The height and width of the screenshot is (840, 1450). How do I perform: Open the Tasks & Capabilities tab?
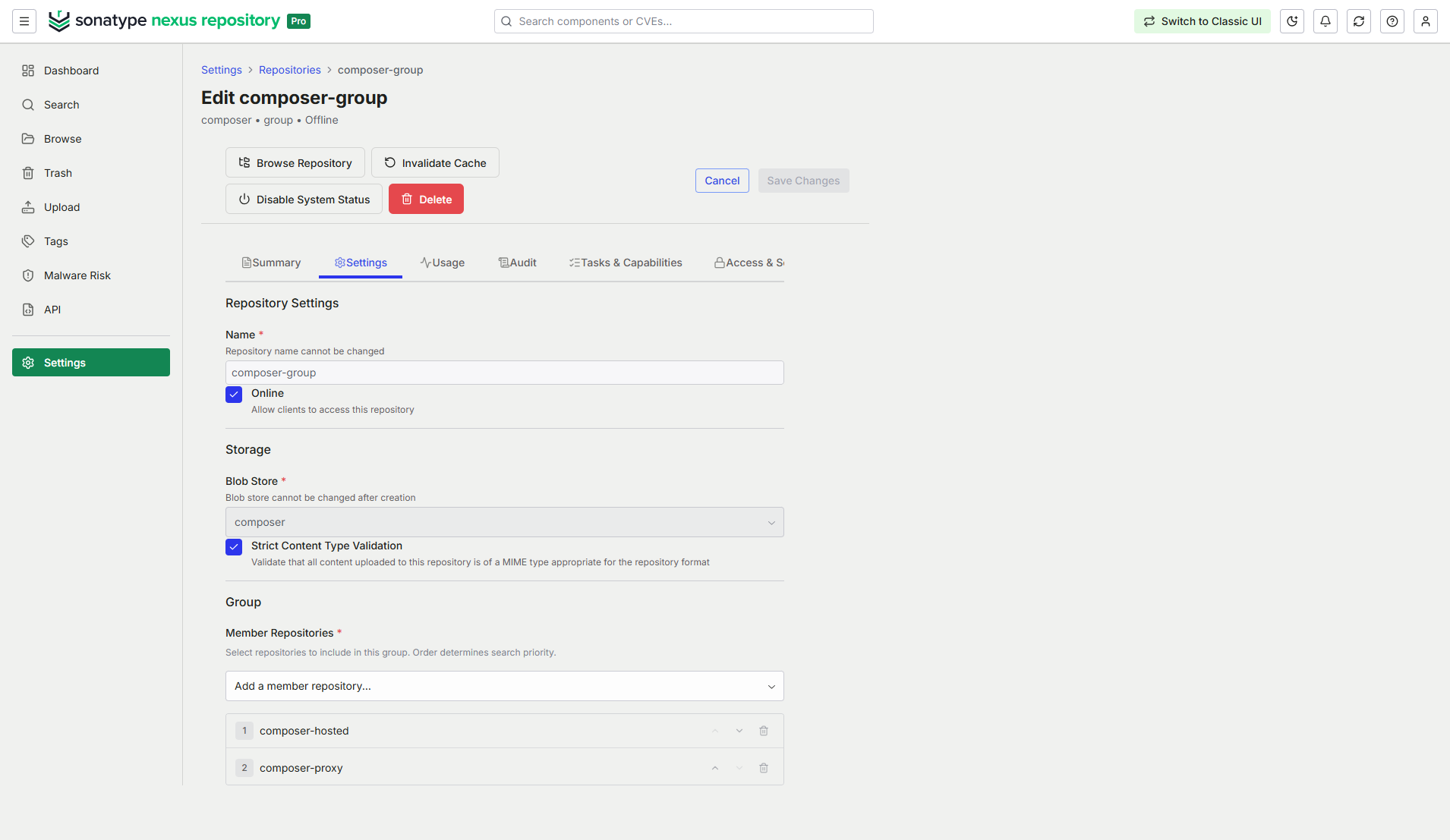point(626,263)
